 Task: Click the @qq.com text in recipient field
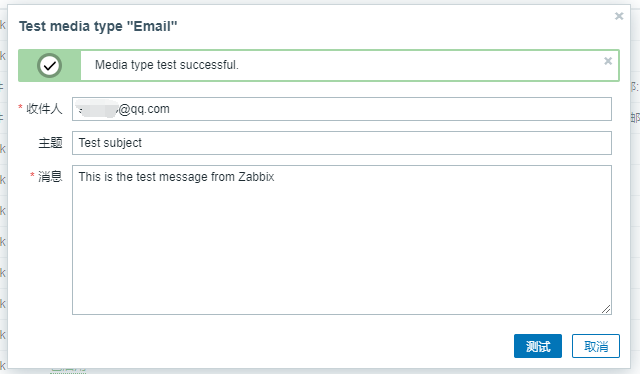pos(144,109)
